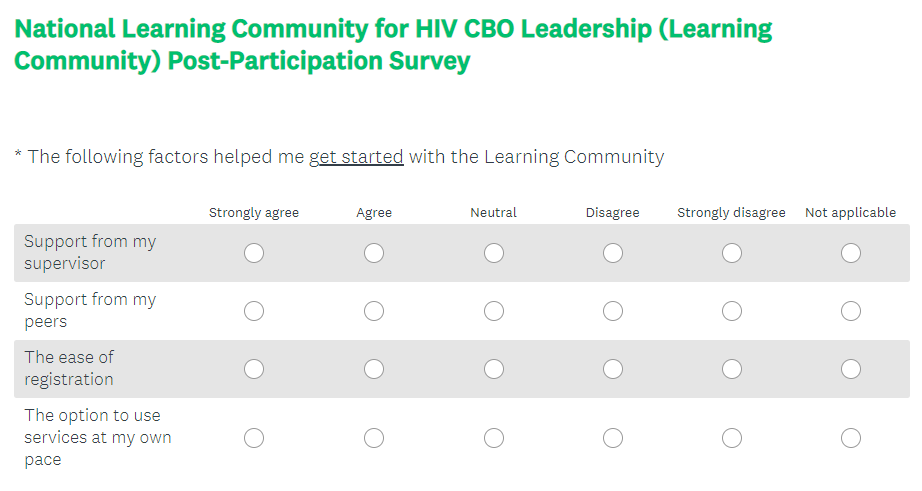Choose Strongly agree for own pace option
Screen dimensions: 922x491
(x=254, y=438)
